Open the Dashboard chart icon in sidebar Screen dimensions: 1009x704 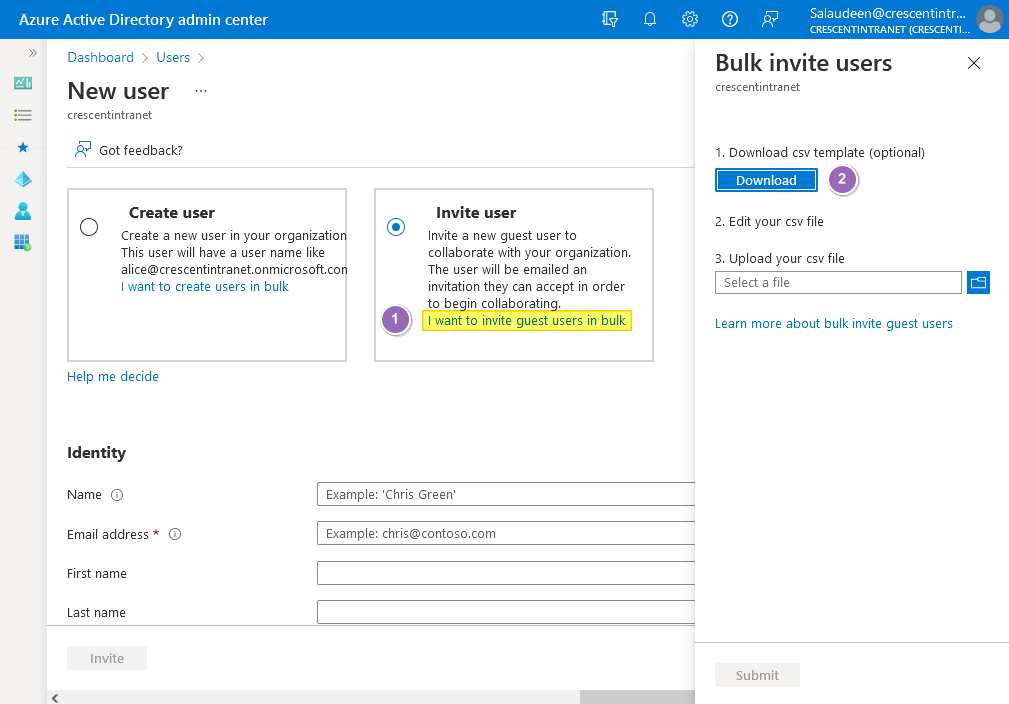[x=23, y=83]
